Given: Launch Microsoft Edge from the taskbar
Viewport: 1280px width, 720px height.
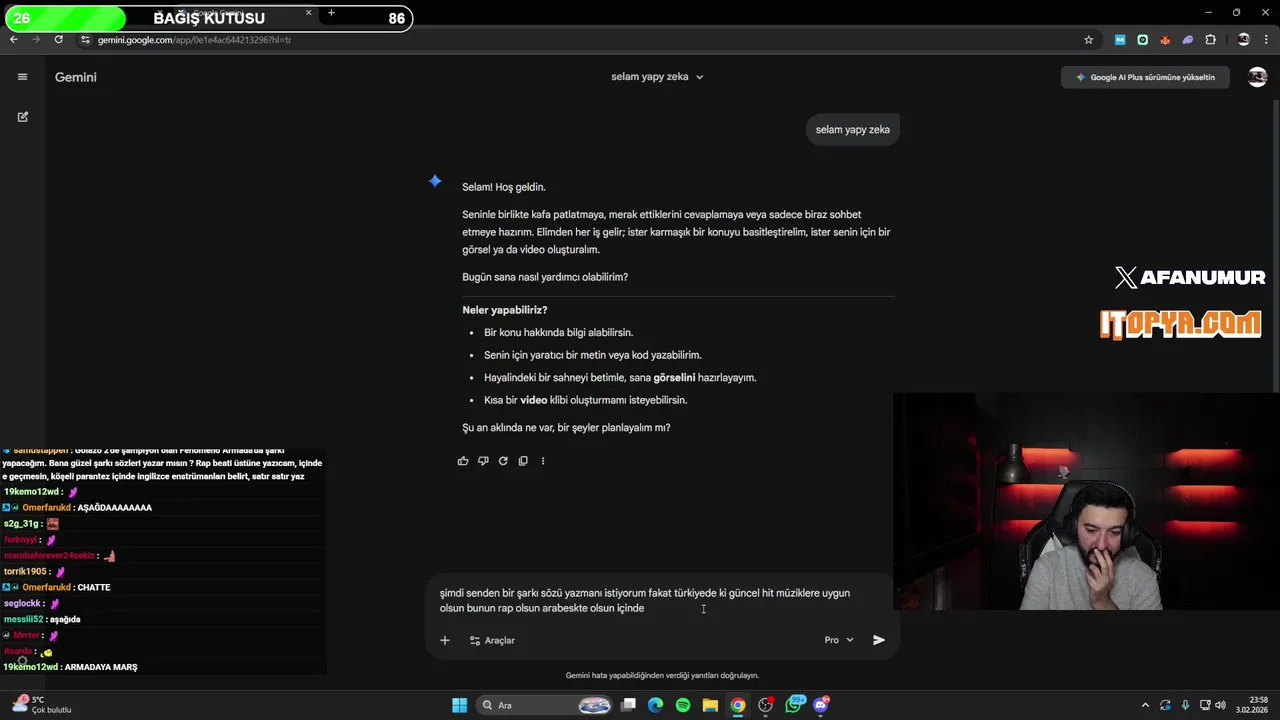Looking at the screenshot, I should click(x=655, y=705).
